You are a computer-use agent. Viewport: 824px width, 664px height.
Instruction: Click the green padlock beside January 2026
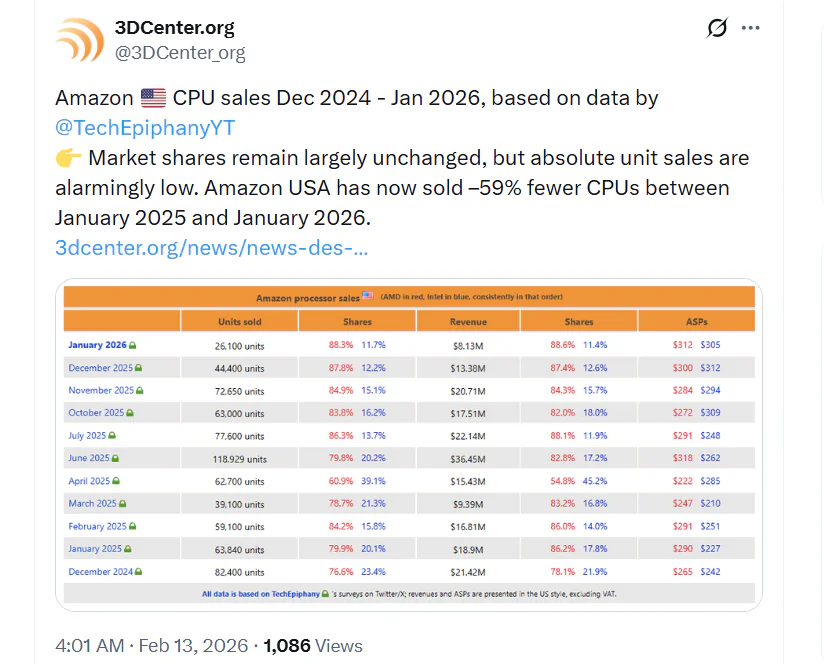pos(133,346)
